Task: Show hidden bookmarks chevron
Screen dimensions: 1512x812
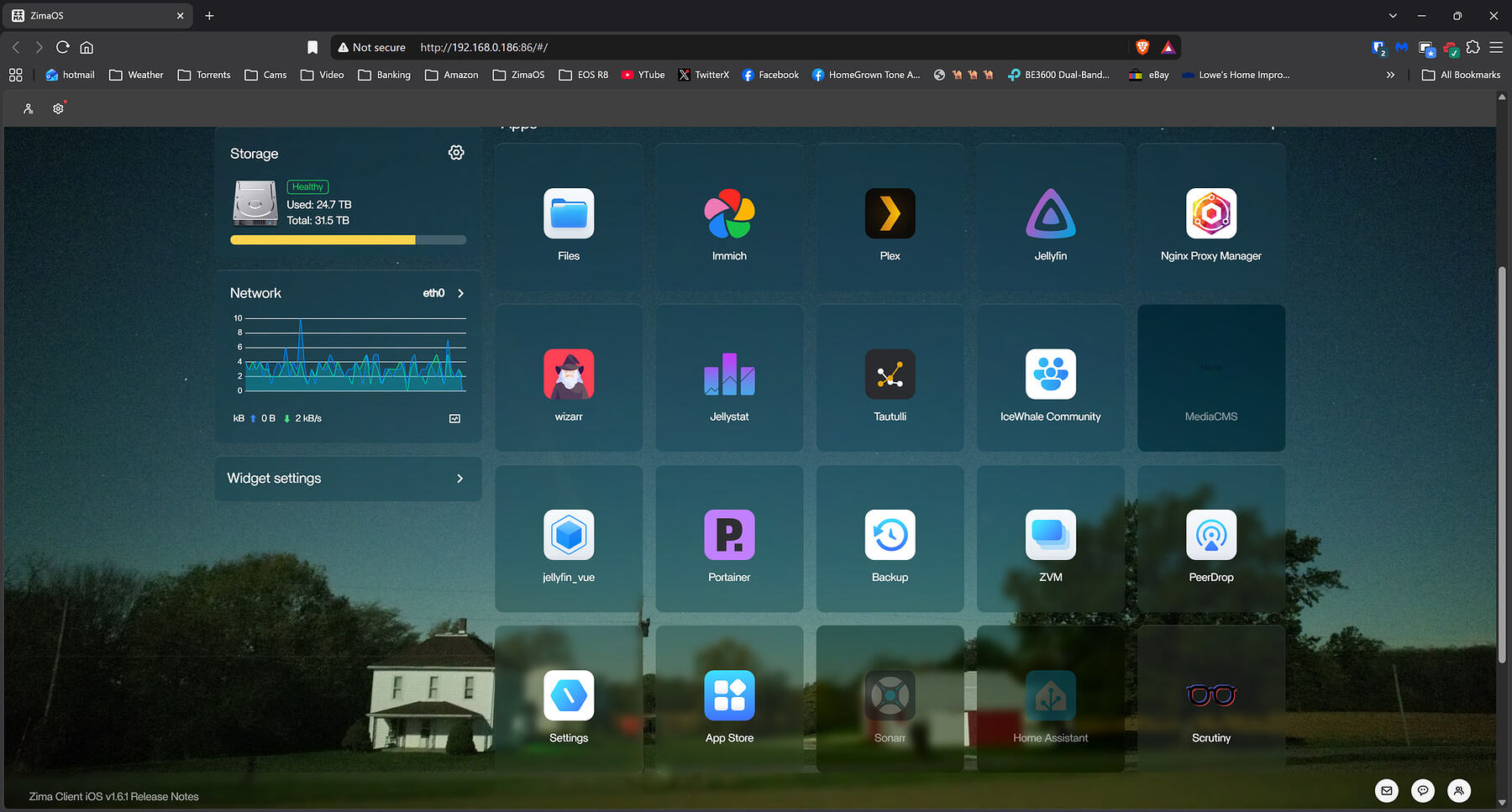Action: point(1390,75)
